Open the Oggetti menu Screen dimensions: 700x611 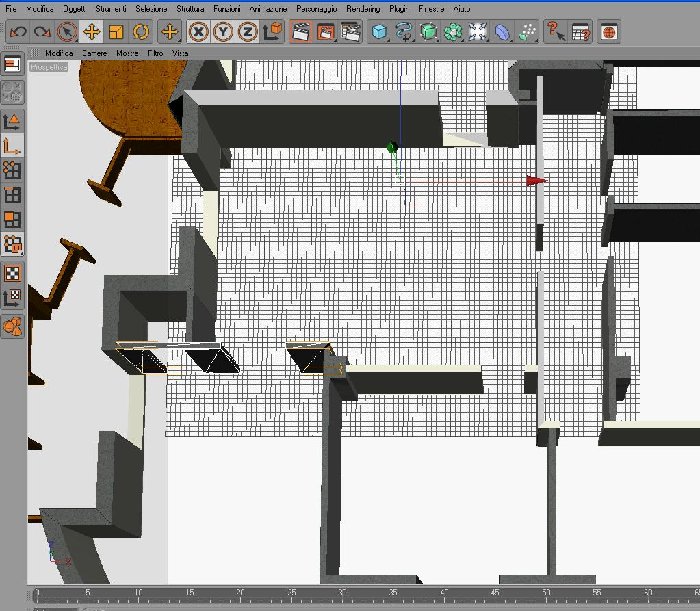[74, 8]
